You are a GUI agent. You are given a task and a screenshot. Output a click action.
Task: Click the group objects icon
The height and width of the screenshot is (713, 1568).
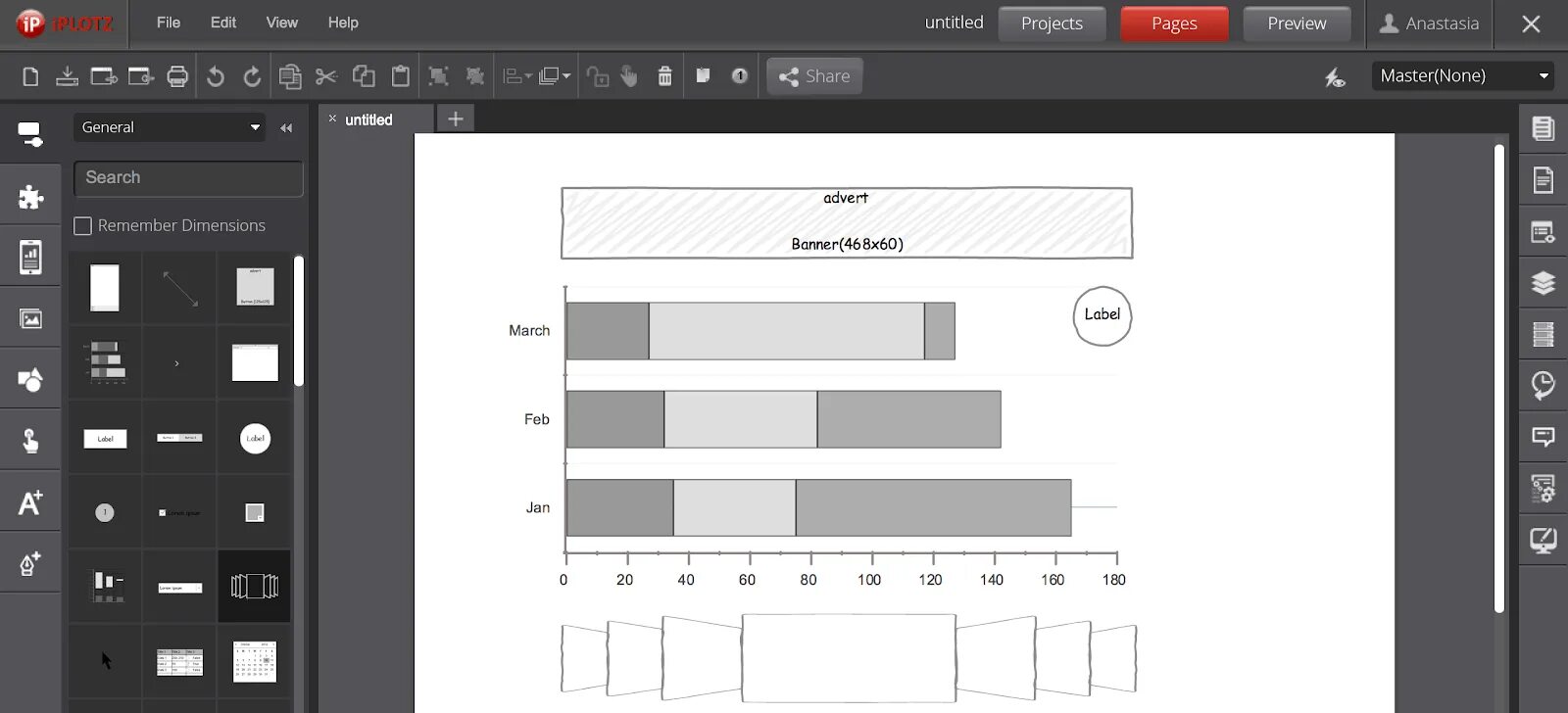[438, 76]
